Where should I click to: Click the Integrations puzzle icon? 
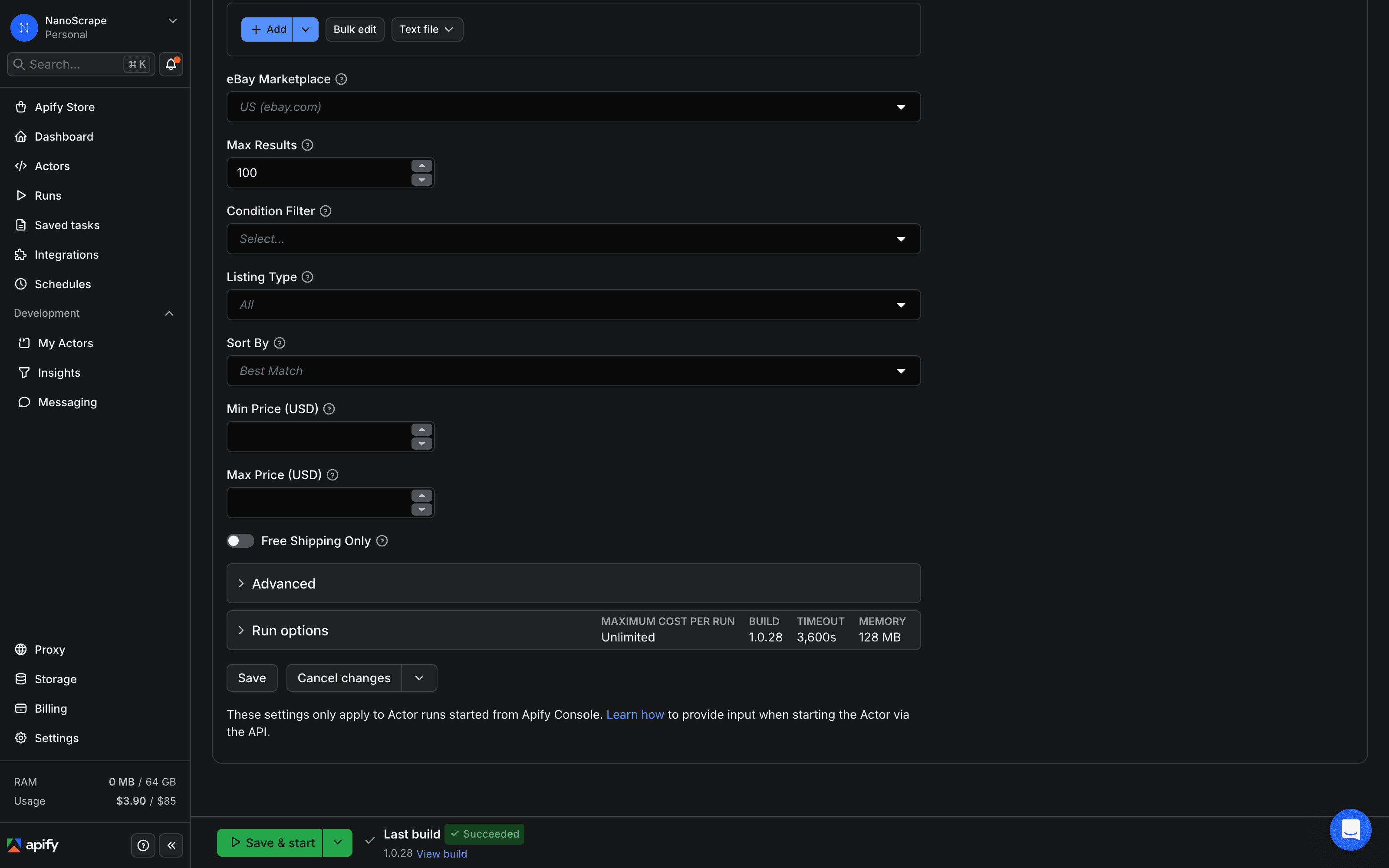(x=21, y=254)
